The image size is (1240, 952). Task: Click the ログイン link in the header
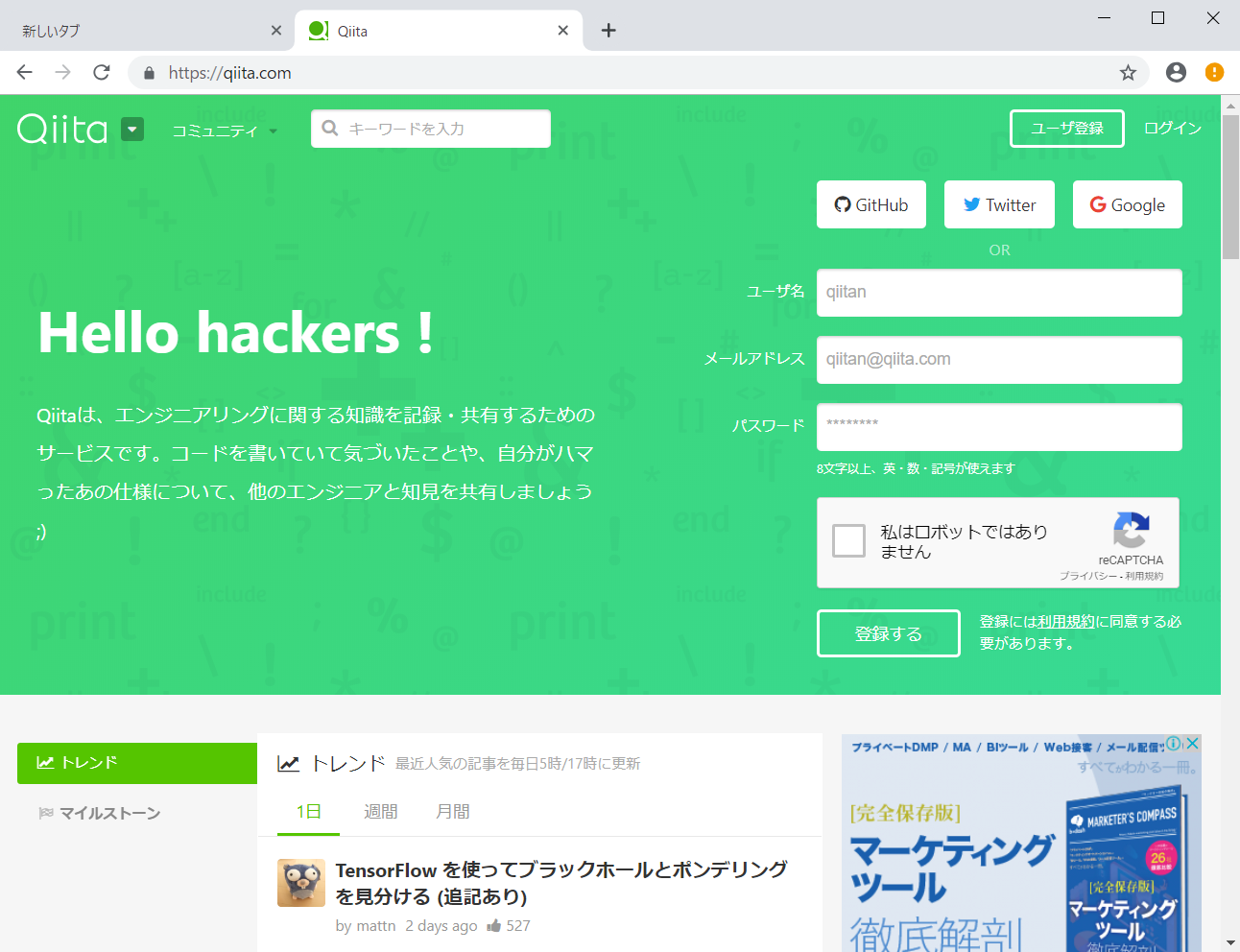[1172, 128]
